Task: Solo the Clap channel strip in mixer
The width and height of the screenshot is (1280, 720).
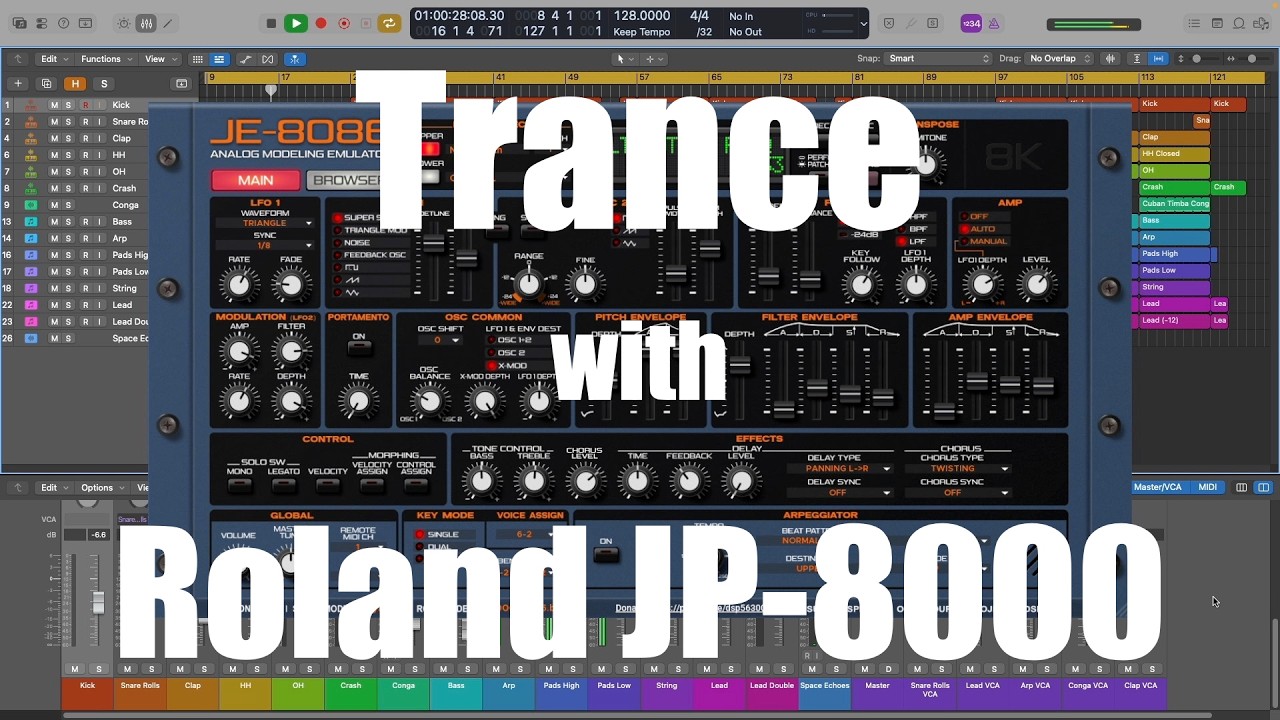Action: click(x=204, y=669)
